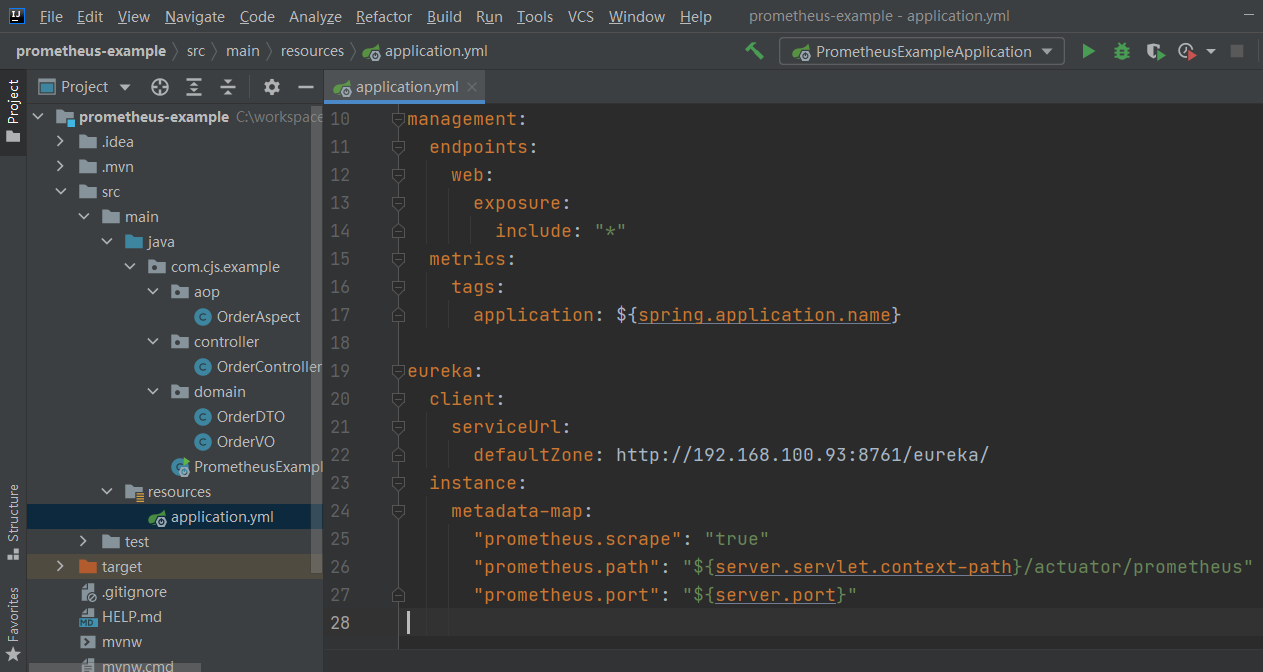
Task: Click the prometheus-example breadcrumb
Action: [x=91, y=51]
